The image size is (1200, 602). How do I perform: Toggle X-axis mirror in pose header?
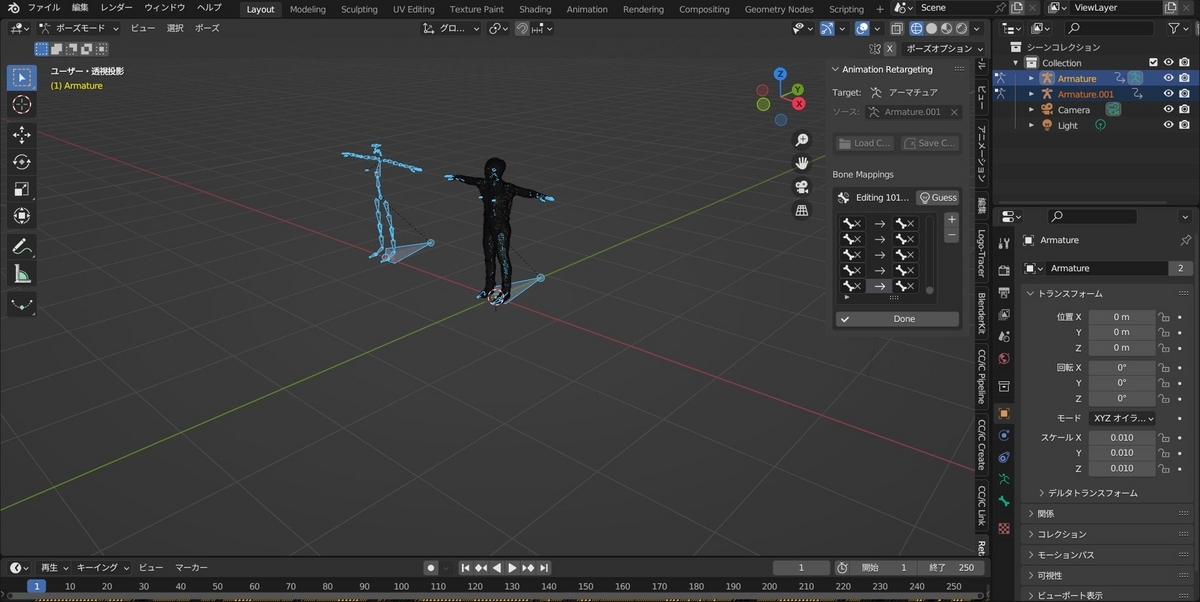pos(889,48)
